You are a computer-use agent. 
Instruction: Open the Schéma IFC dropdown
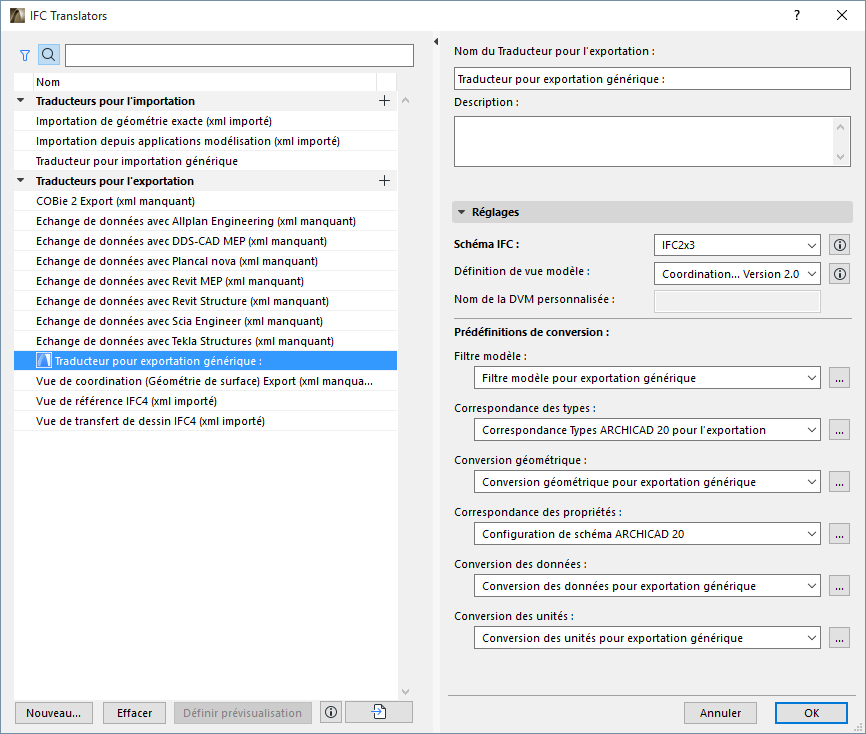737,245
